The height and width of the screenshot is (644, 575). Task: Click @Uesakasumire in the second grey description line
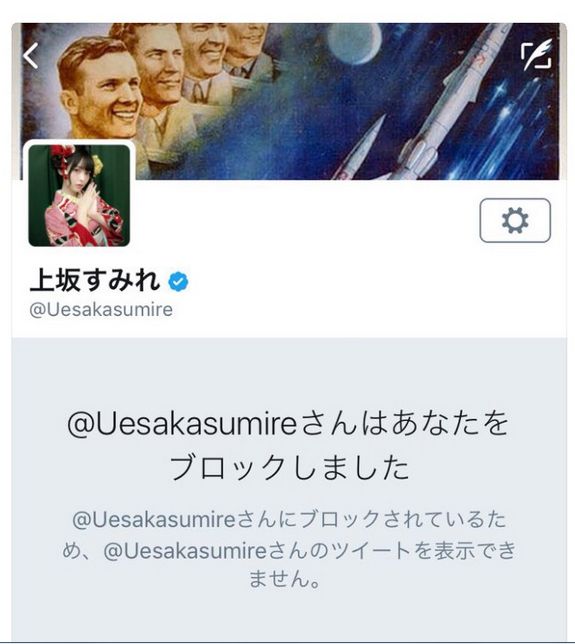point(185,550)
